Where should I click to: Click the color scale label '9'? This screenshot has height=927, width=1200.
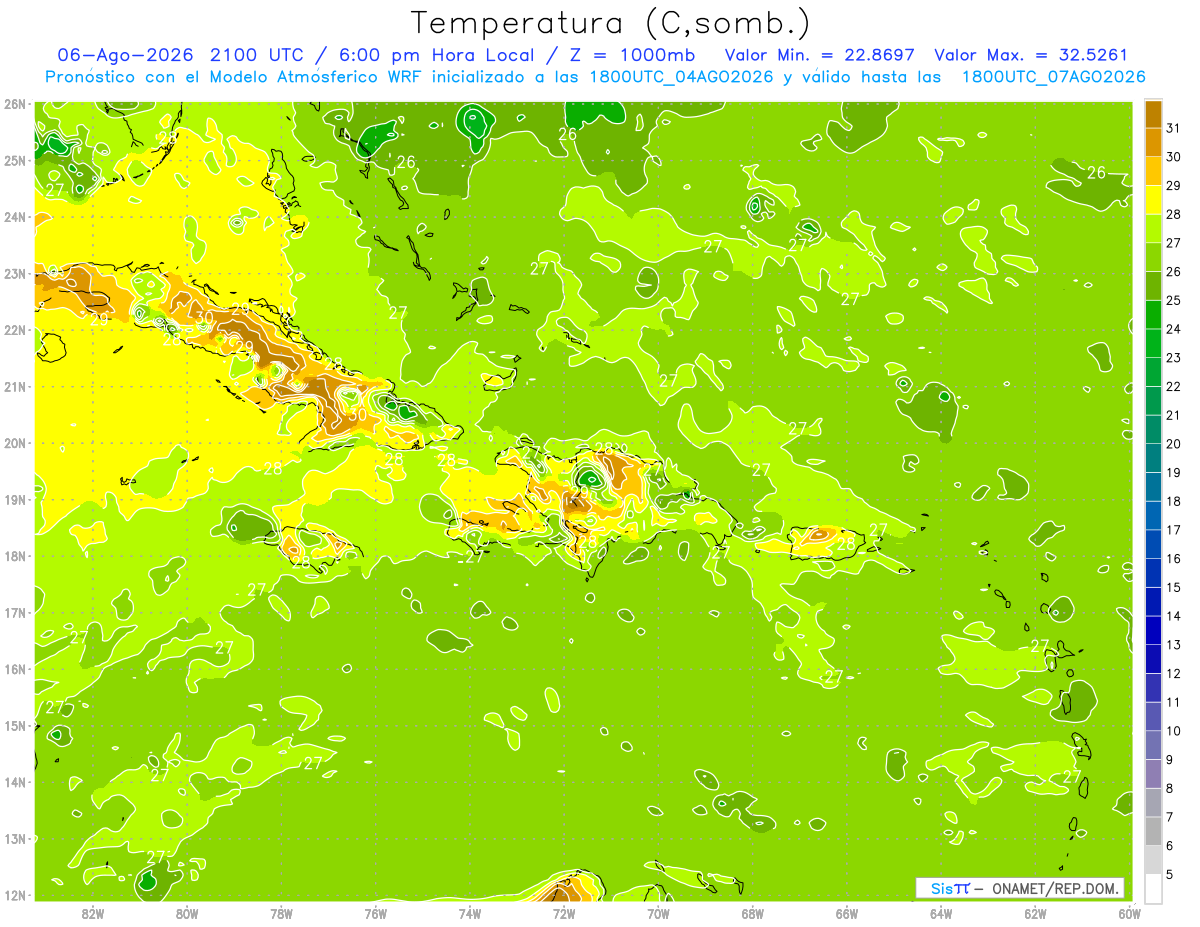click(1170, 760)
